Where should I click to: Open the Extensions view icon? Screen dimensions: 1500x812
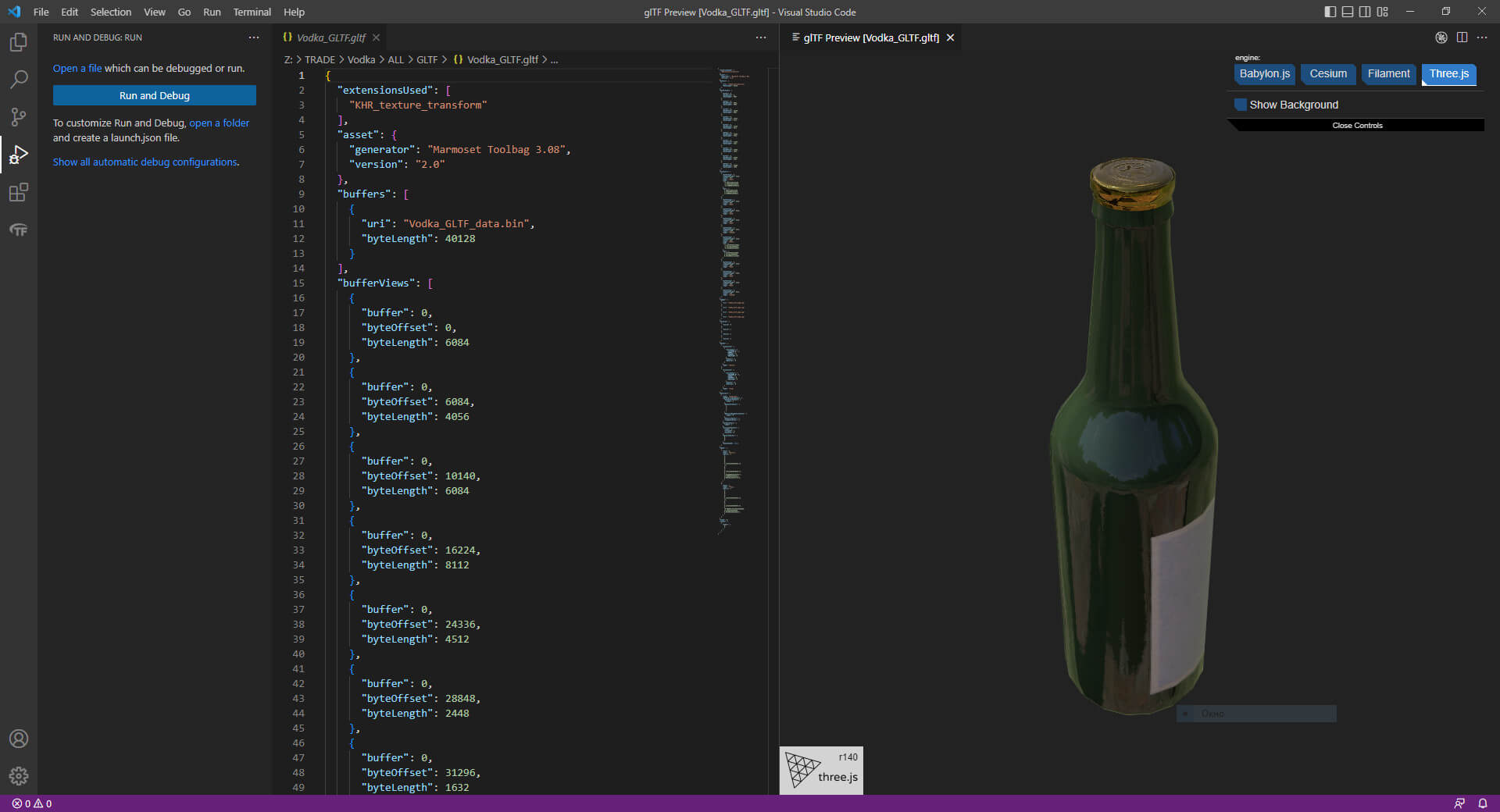(19, 192)
